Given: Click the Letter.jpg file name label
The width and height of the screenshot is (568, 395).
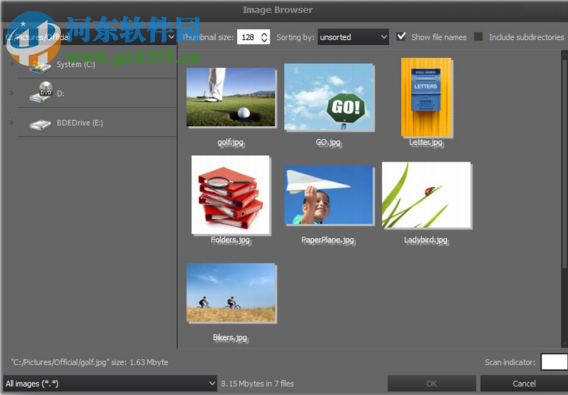Looking at the screenshot, I should tap(426, 142).
